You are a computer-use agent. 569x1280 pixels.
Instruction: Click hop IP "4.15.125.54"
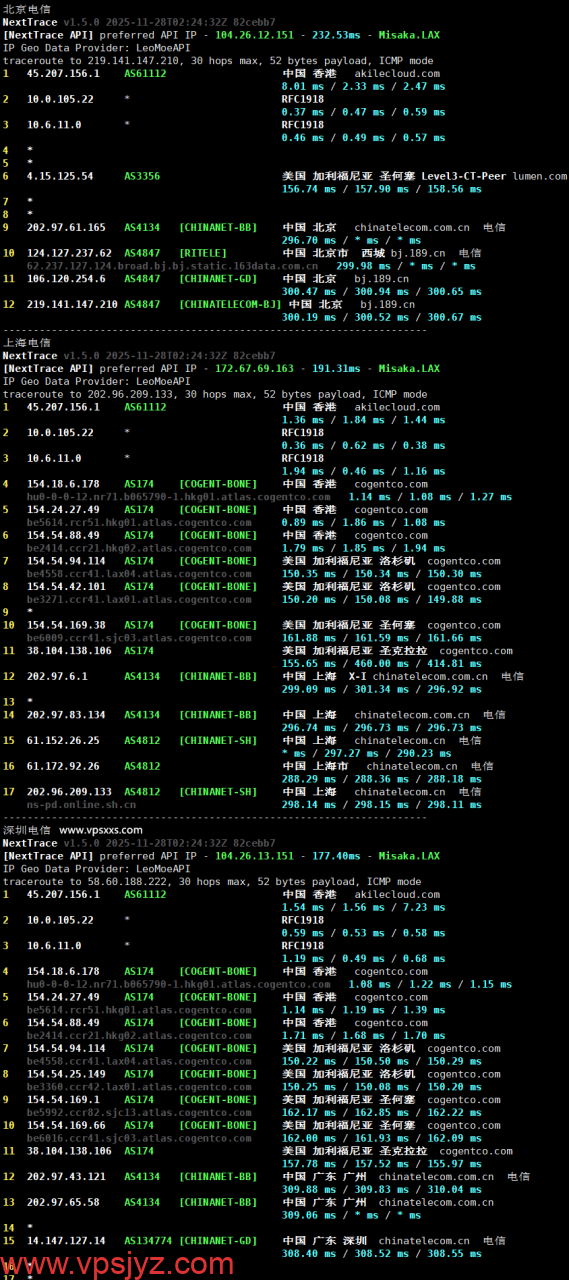pos(60,176)
